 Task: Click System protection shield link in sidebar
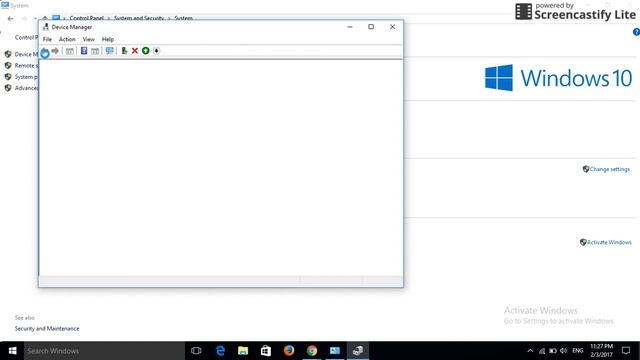pos(21,77)
